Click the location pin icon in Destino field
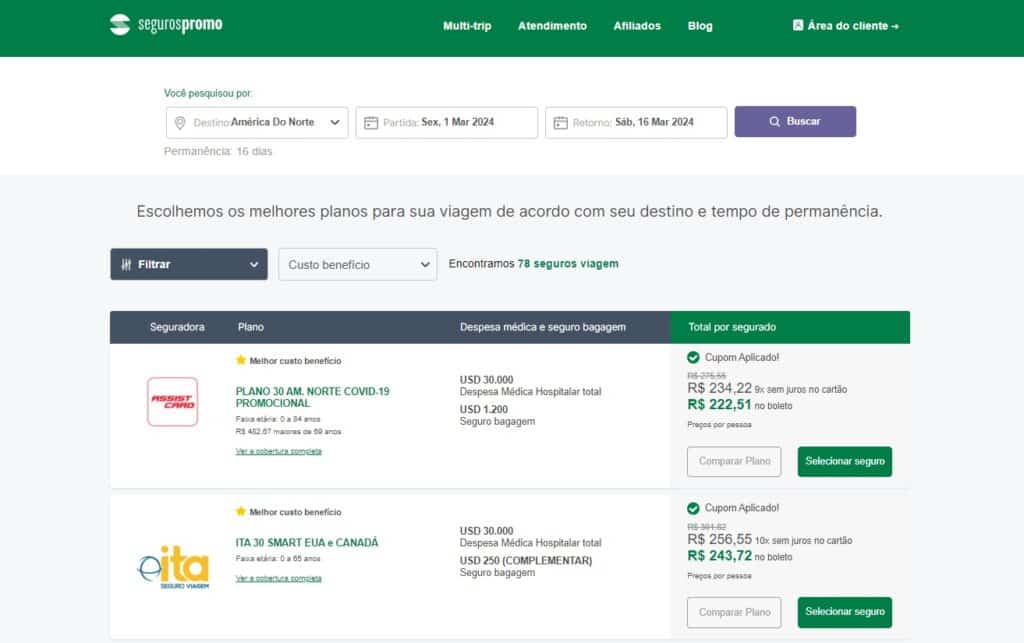Image resolution: width=1024 pixels, height=643 pixels. (x=179, y=122)
